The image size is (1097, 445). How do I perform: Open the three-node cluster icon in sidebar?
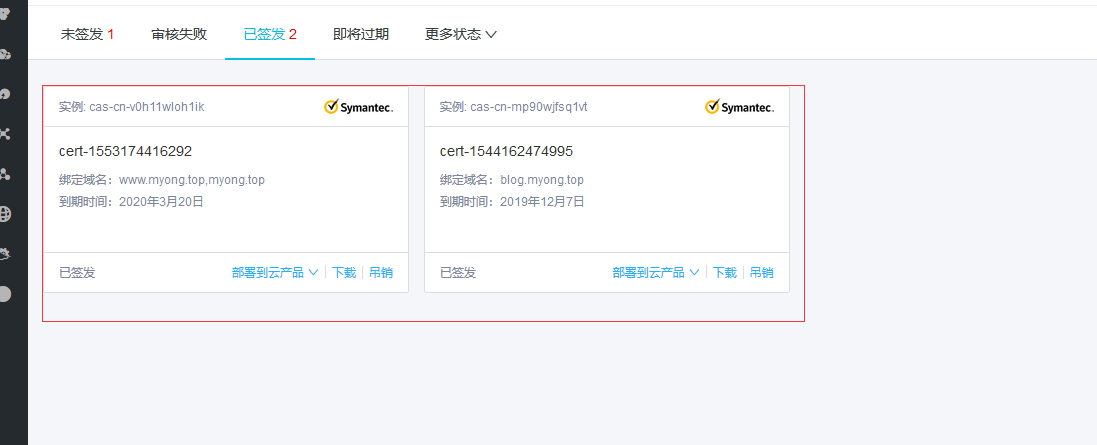5,174
